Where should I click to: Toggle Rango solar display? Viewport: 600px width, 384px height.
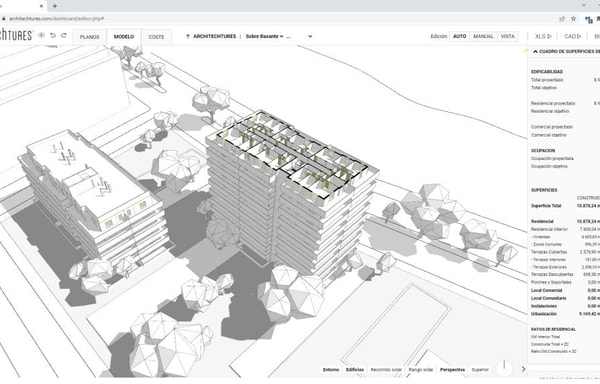421,369
